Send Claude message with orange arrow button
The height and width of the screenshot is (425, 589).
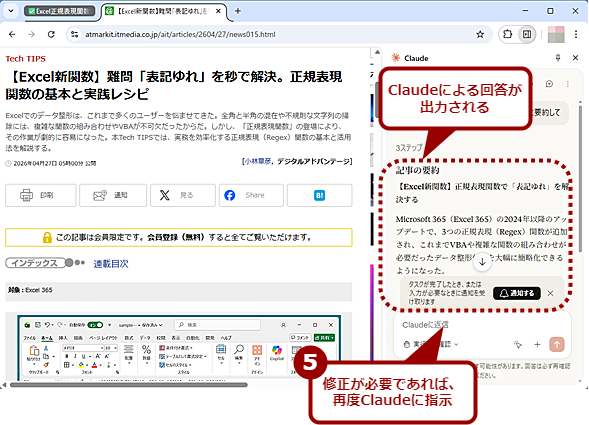(x=557, y=344)
